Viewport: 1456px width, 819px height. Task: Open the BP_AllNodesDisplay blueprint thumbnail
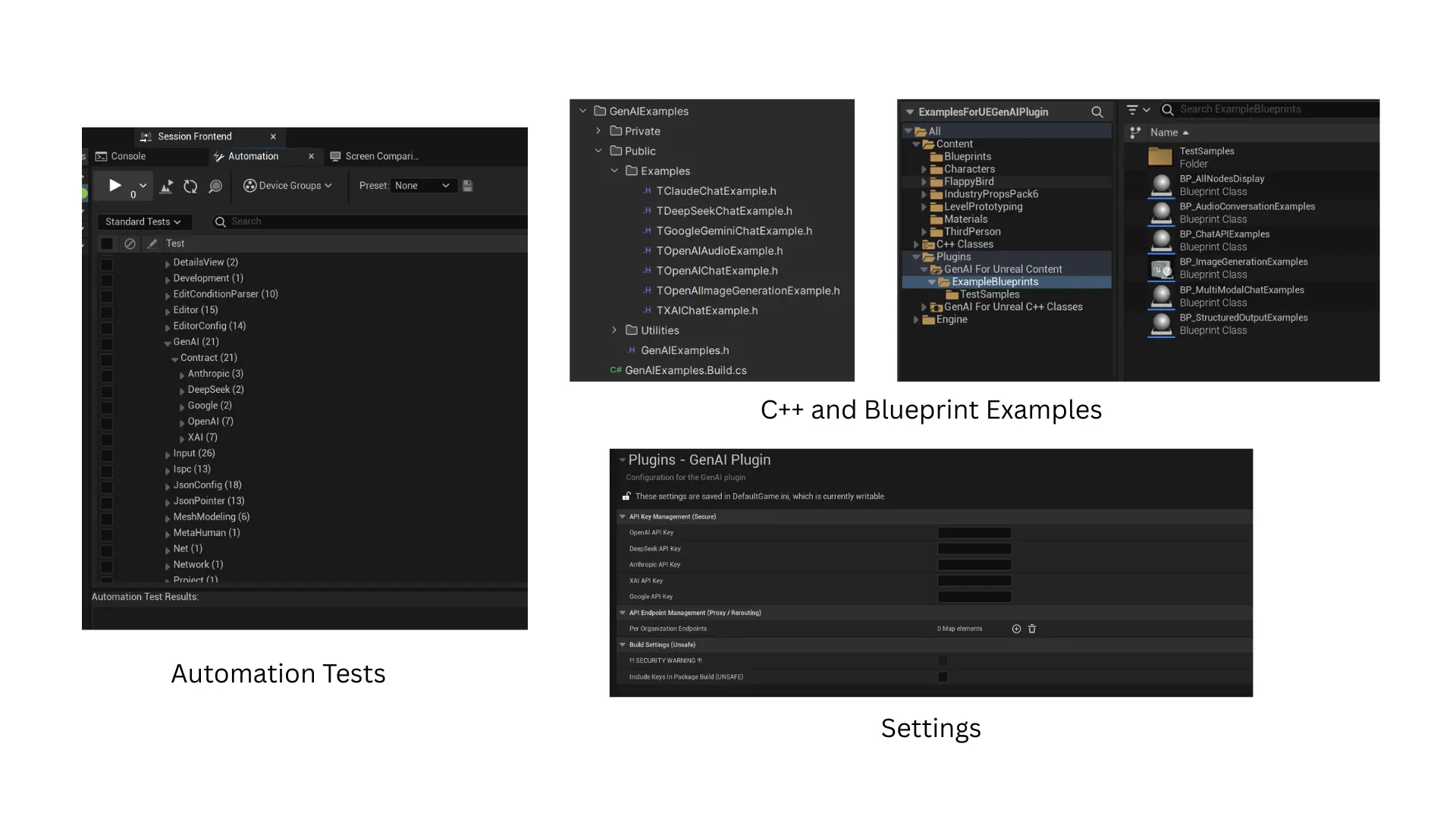click(1161, 185)
